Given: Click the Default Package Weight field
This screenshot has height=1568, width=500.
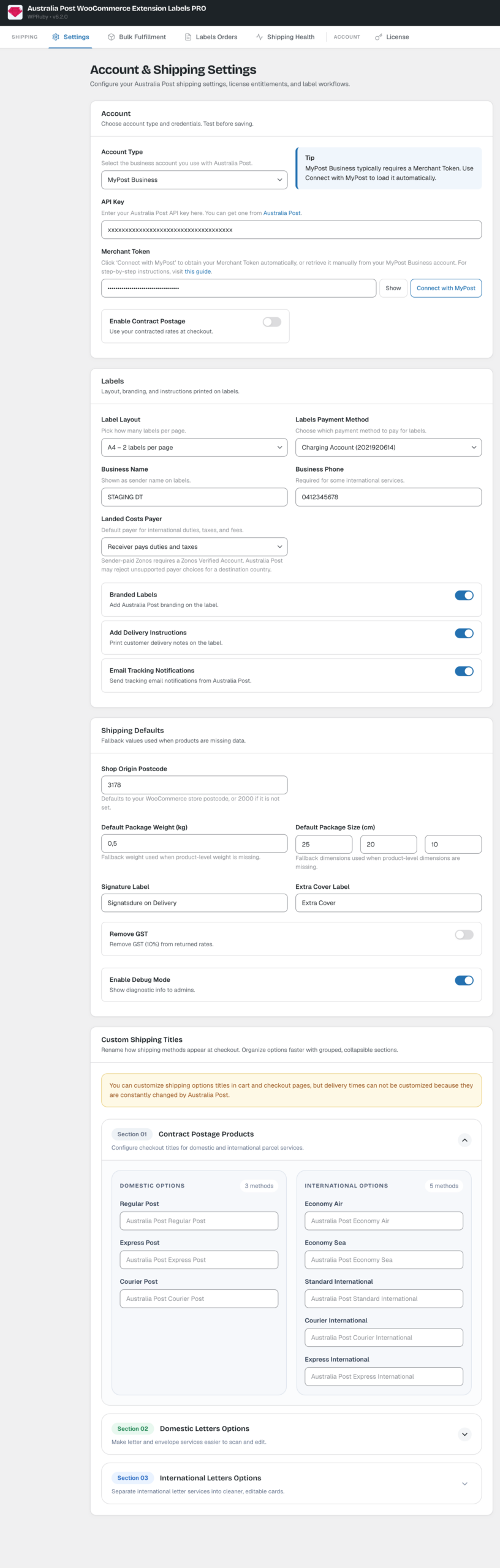Looking at the screenshot, I should (194, 843).
